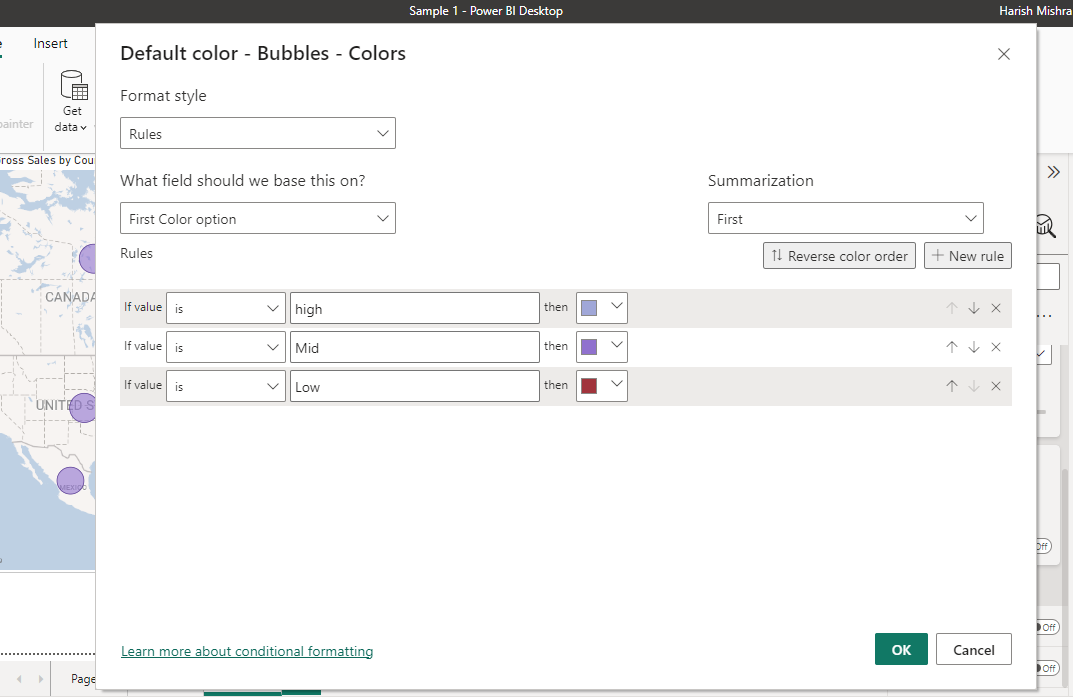1073x697 pixels.
Task: Edit the Low value input field
Action: (415, 386)
